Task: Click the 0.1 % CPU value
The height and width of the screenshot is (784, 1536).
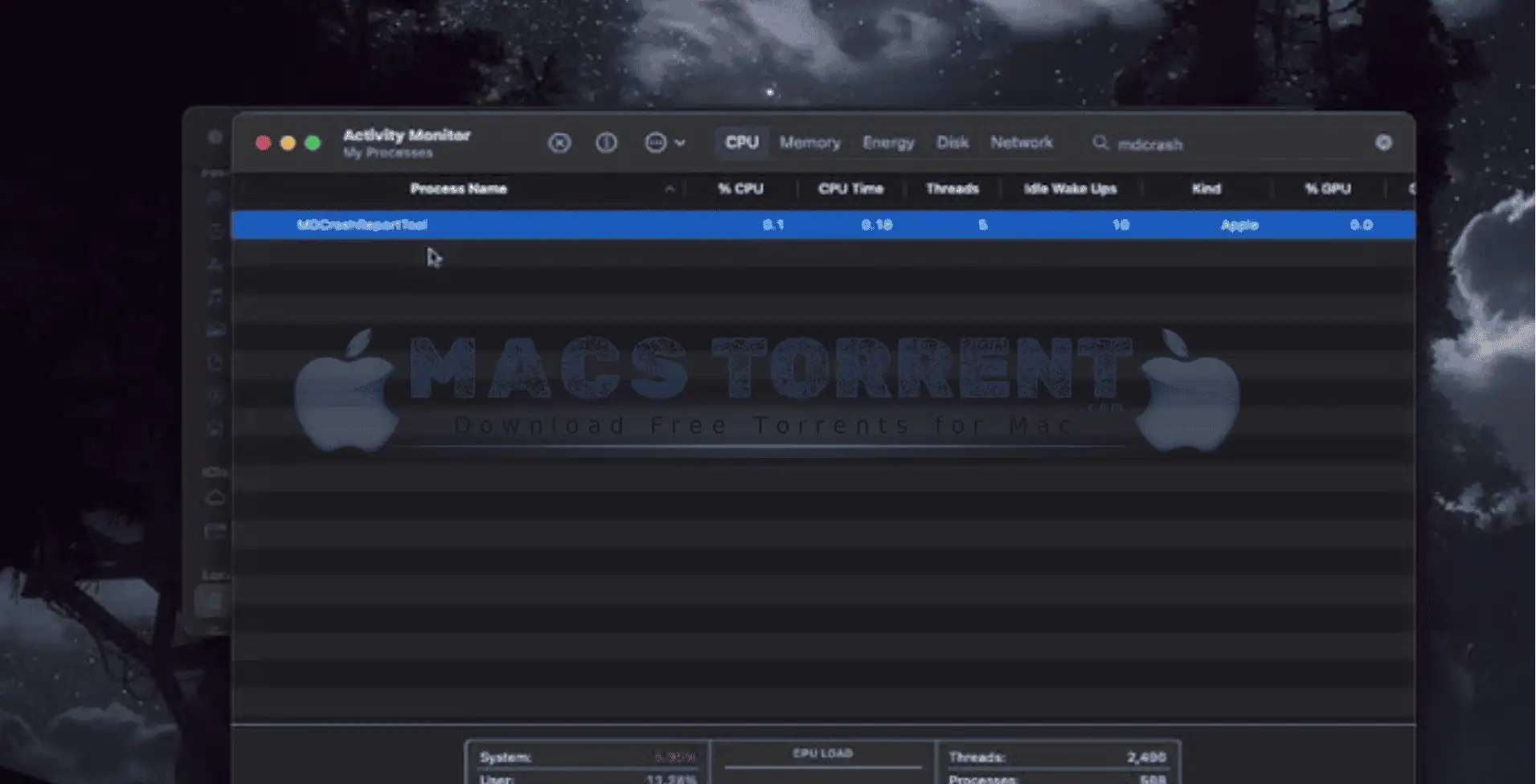Action: (773, 225)
